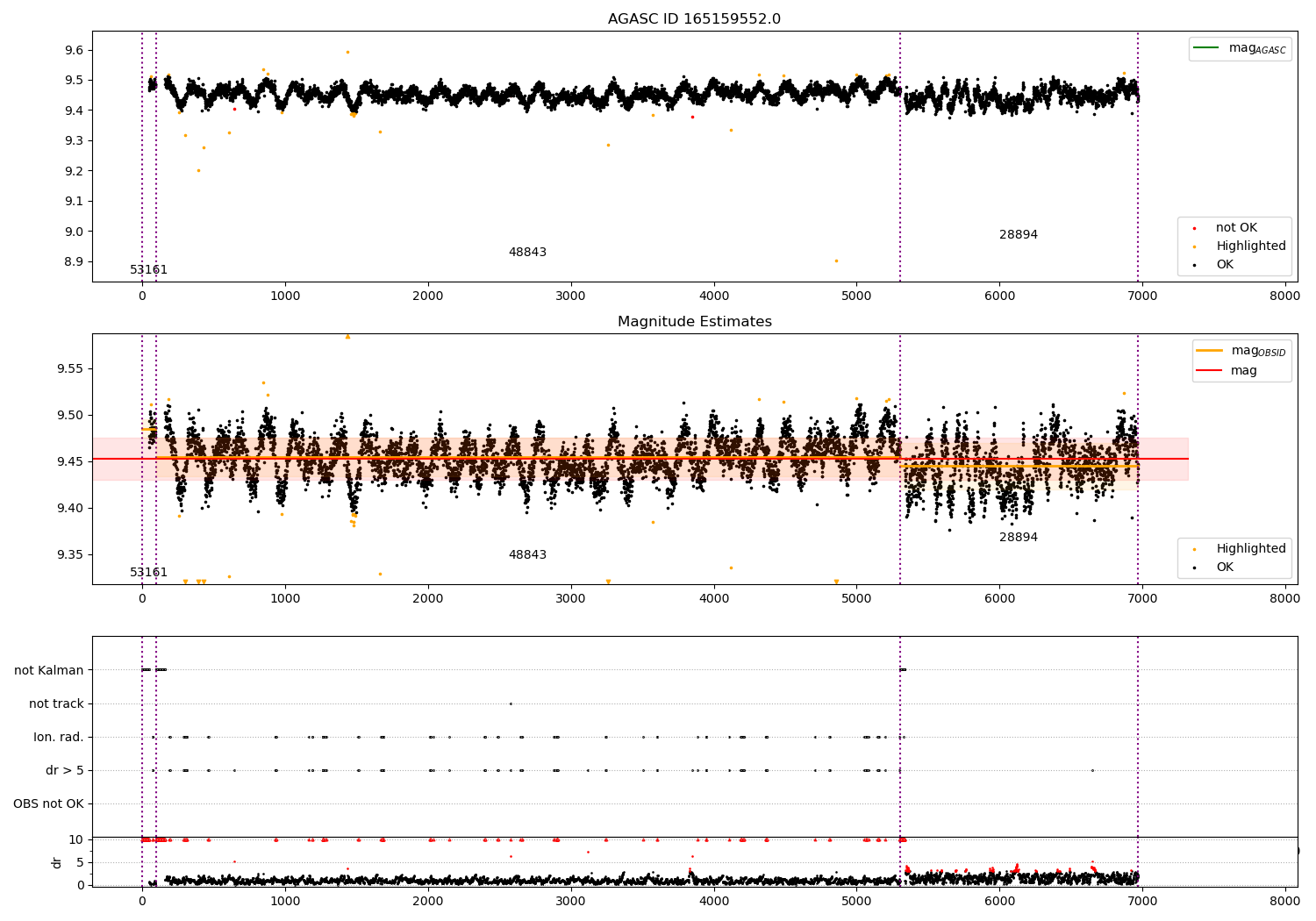Click the 9.40 y-tick in the middle plot
Viewport: 1316px width, 921px height.
coord(69,509)
